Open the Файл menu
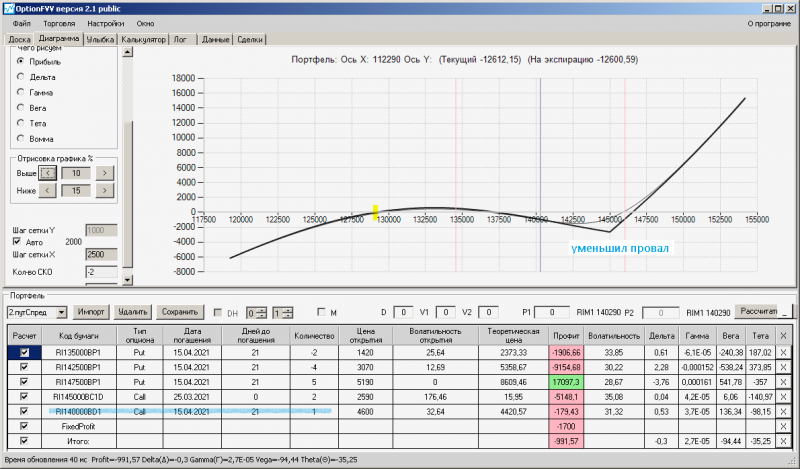 coord(21,23)
